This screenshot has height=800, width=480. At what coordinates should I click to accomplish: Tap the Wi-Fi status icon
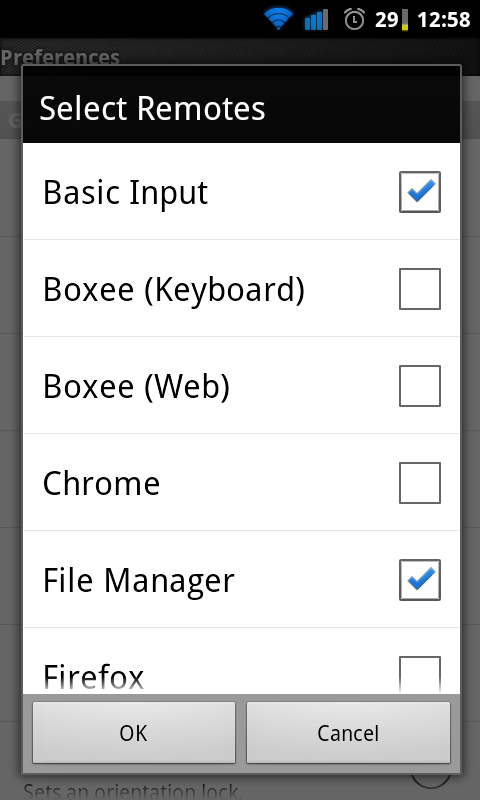pos(278,19)
